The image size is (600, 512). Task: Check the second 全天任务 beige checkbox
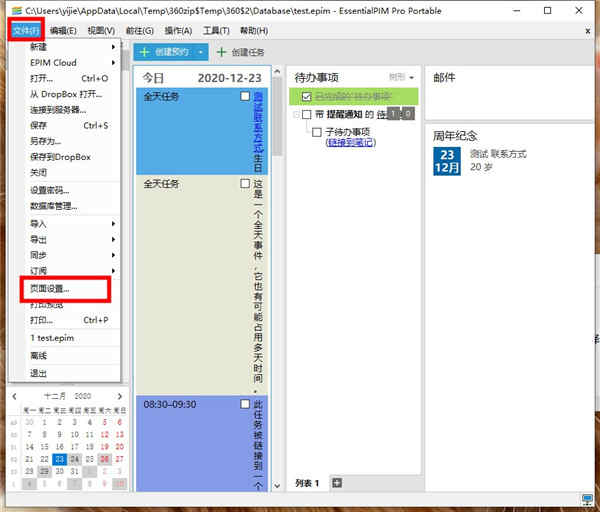(245, 184)
